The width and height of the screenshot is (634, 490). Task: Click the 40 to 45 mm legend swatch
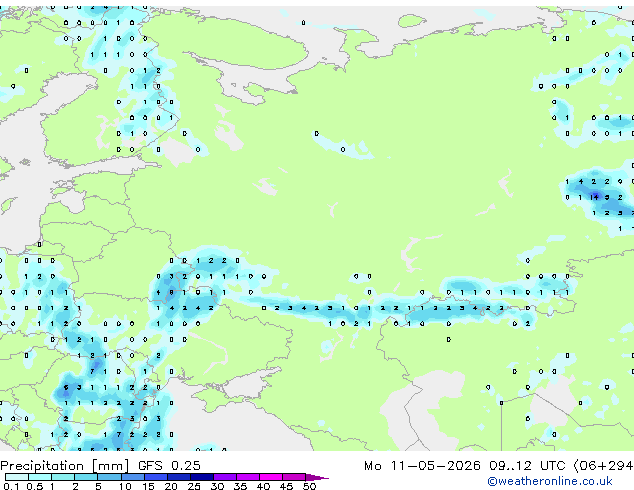[271, 477]
